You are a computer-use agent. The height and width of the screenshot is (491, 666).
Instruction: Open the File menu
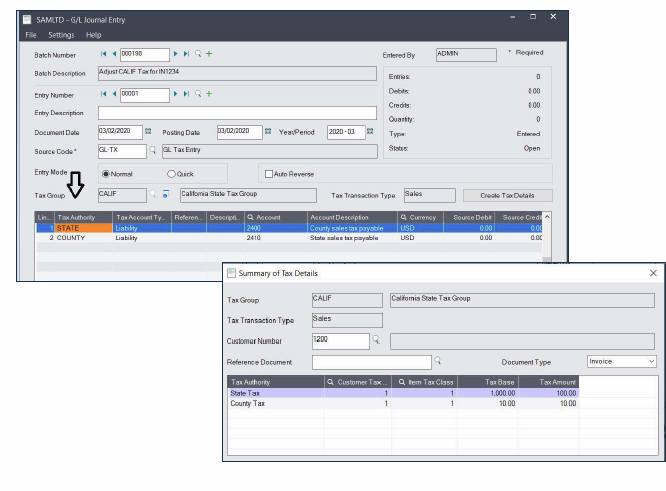tap(30, 35)
